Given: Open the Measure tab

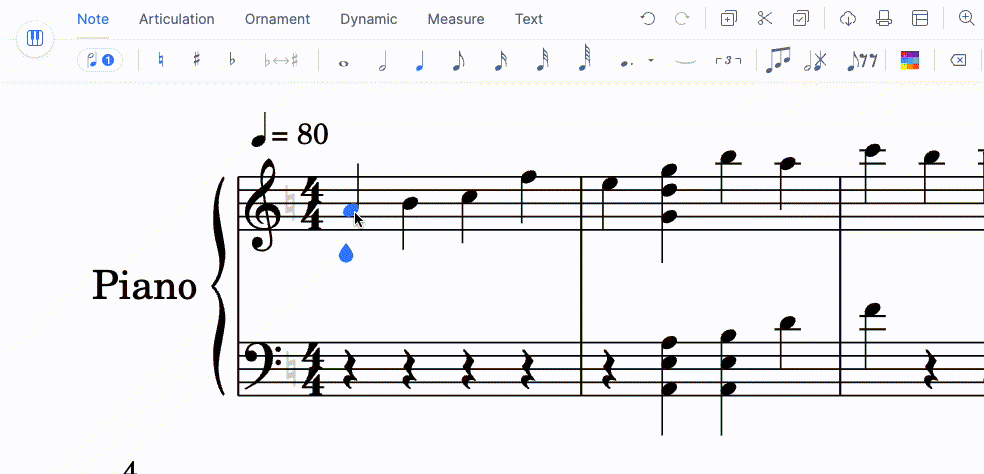Looking at the screenshot, I should (x=455, y=19).
